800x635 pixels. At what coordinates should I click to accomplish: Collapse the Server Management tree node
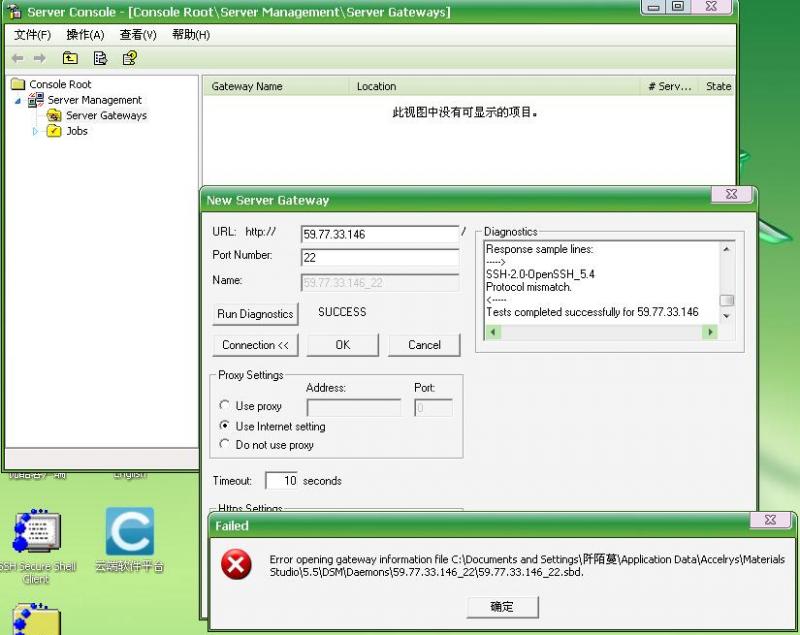18,100
